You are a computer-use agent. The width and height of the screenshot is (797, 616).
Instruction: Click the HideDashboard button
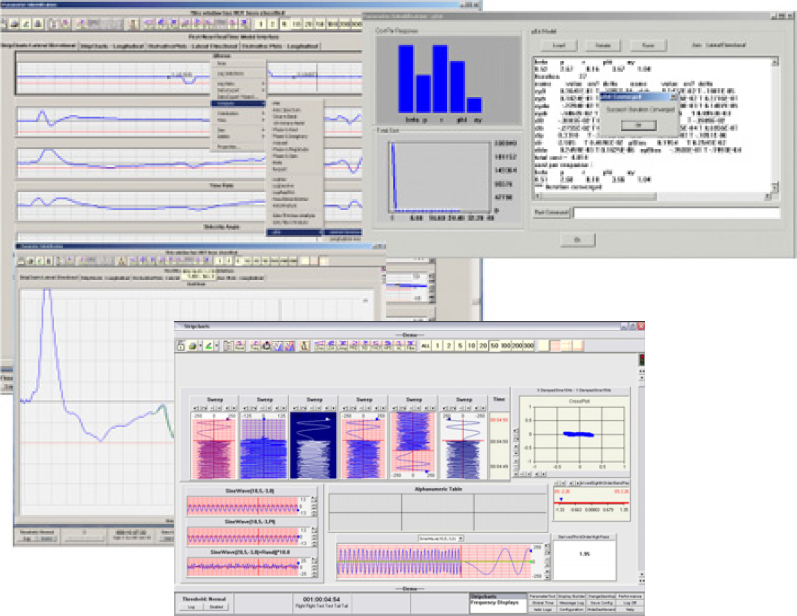601,609
